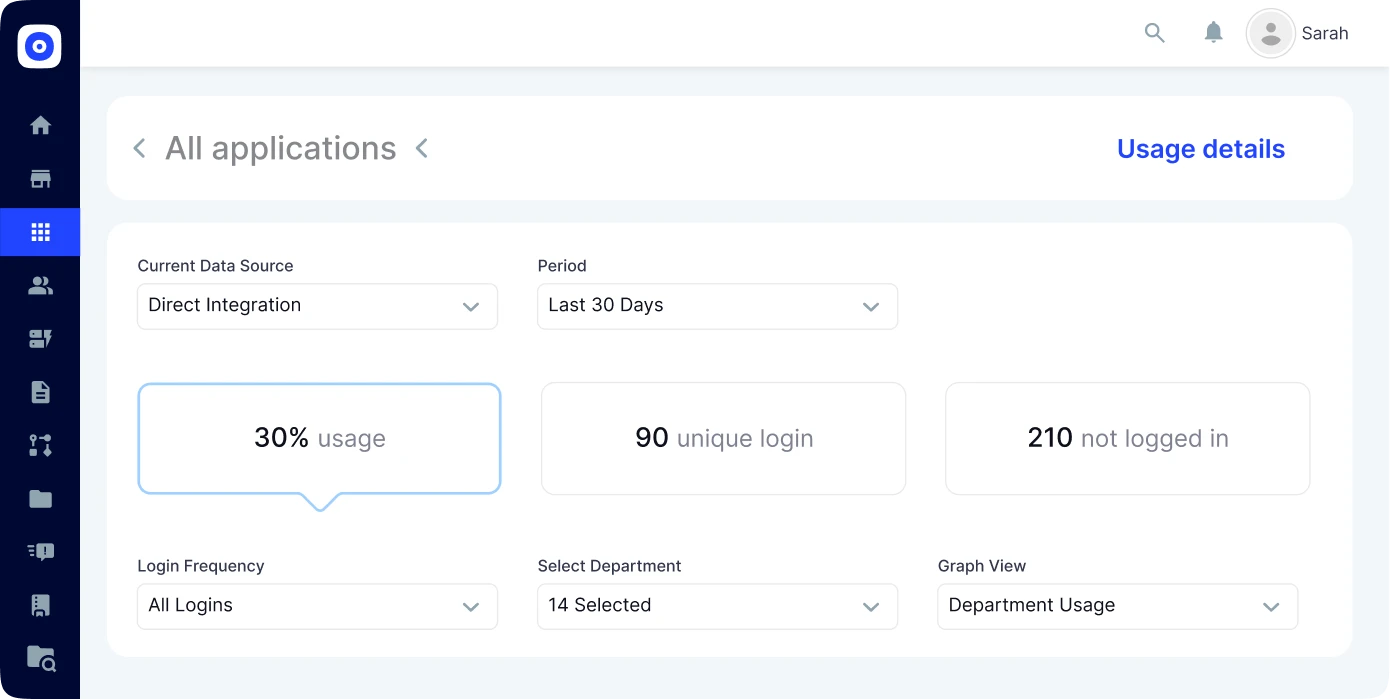Open the folder search icon in the sidebar
The width and height of the screenshot is (1390, 699).
40,657
